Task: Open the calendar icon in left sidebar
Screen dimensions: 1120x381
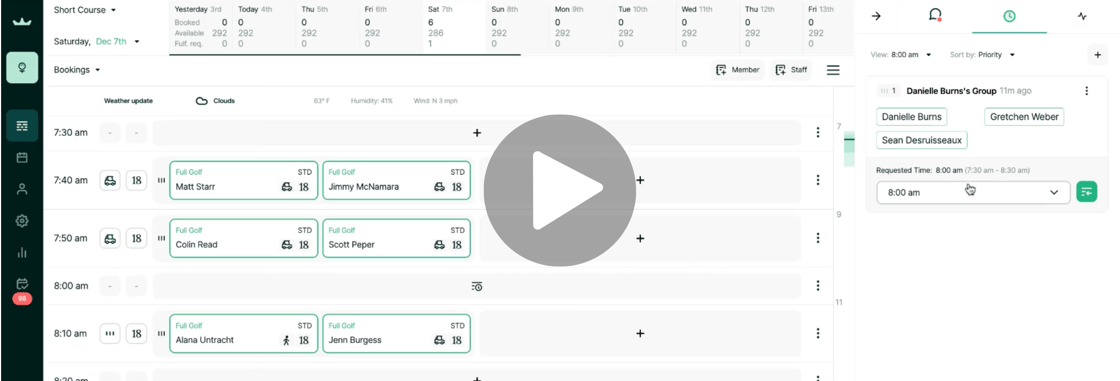Action: tap(22, 158)
